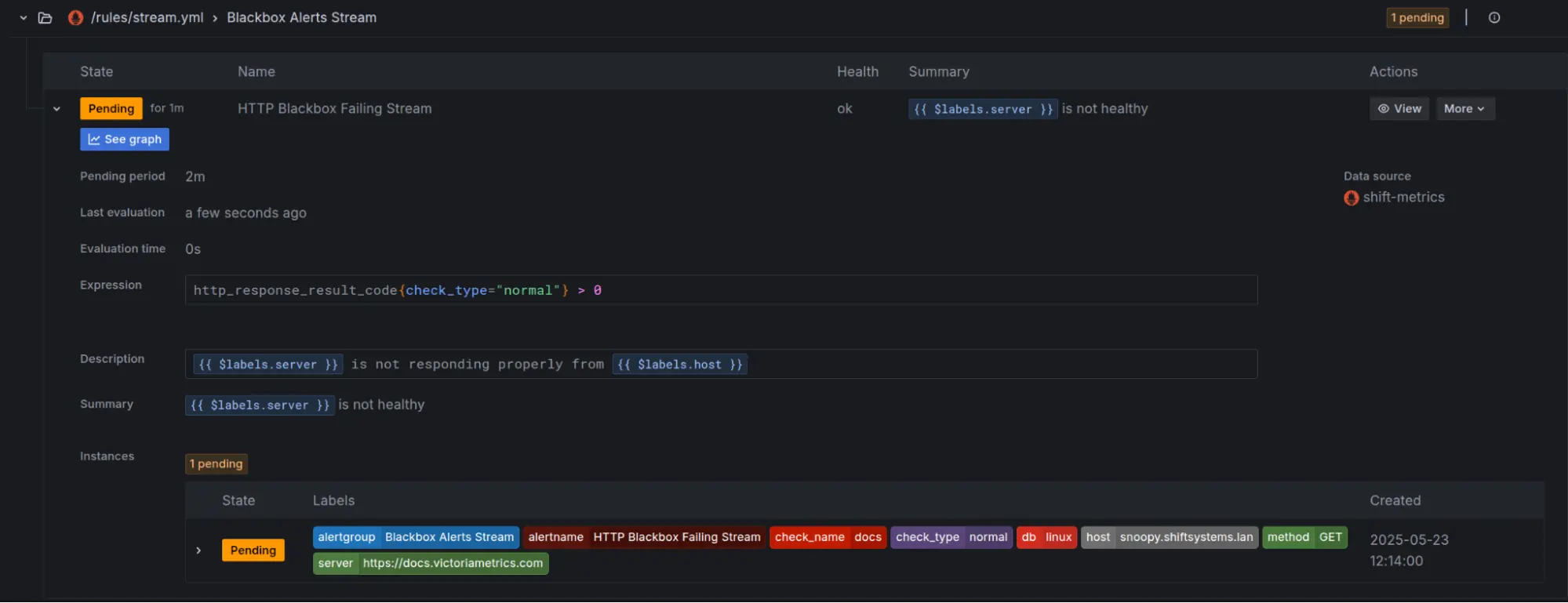This screenshot has height=603, width=1568.
Task: Click the server https://docs.victoriametrics.com label
Action: tap(431, 563)
